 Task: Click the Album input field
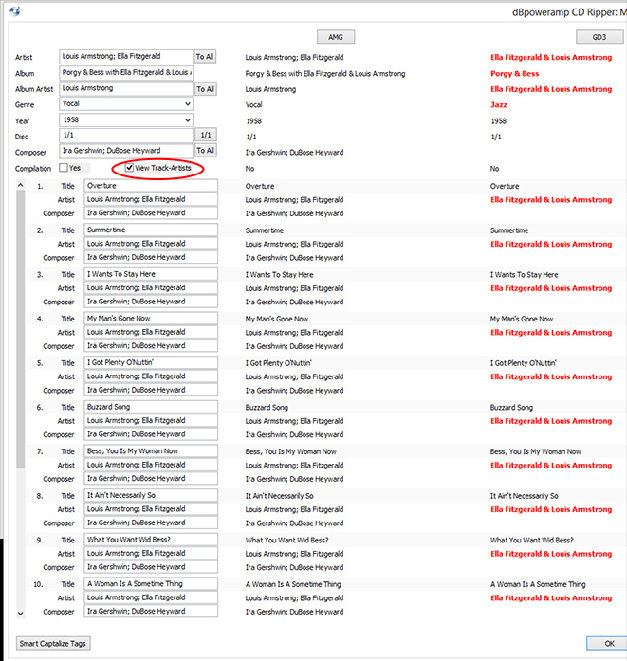126,73
